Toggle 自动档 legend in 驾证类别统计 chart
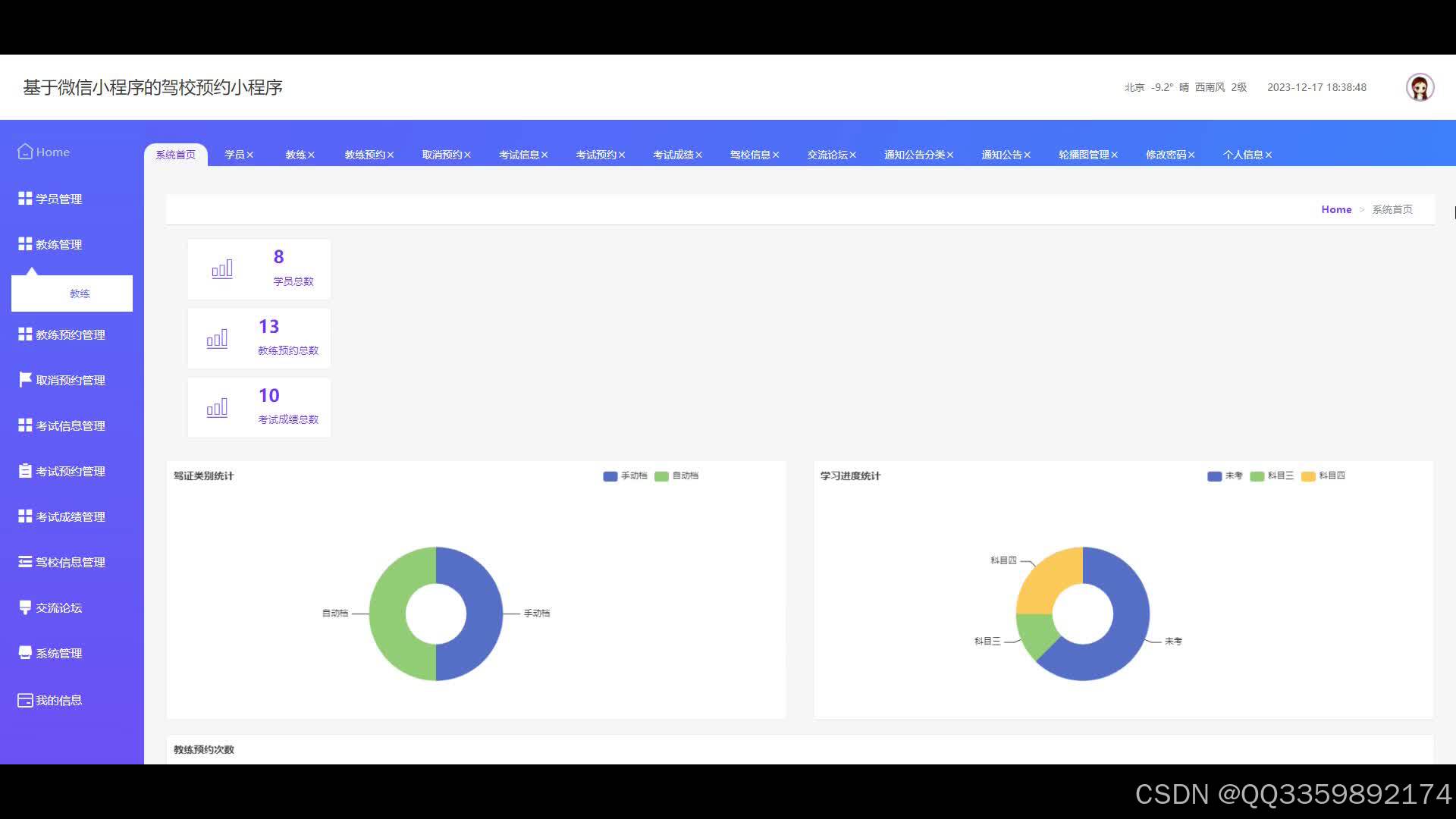Screen dimensions: 1456x819 pos(676,476)
